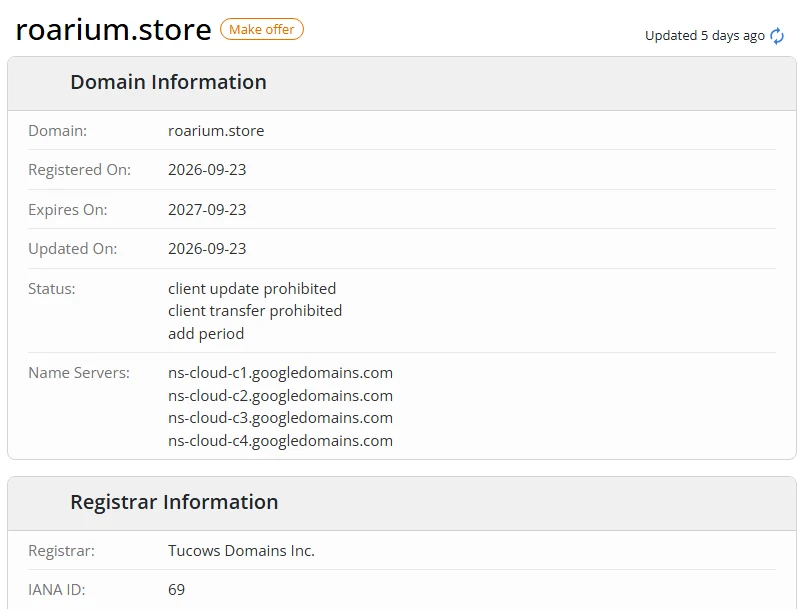Select the client update prohibited status

[x=252, y=289]
